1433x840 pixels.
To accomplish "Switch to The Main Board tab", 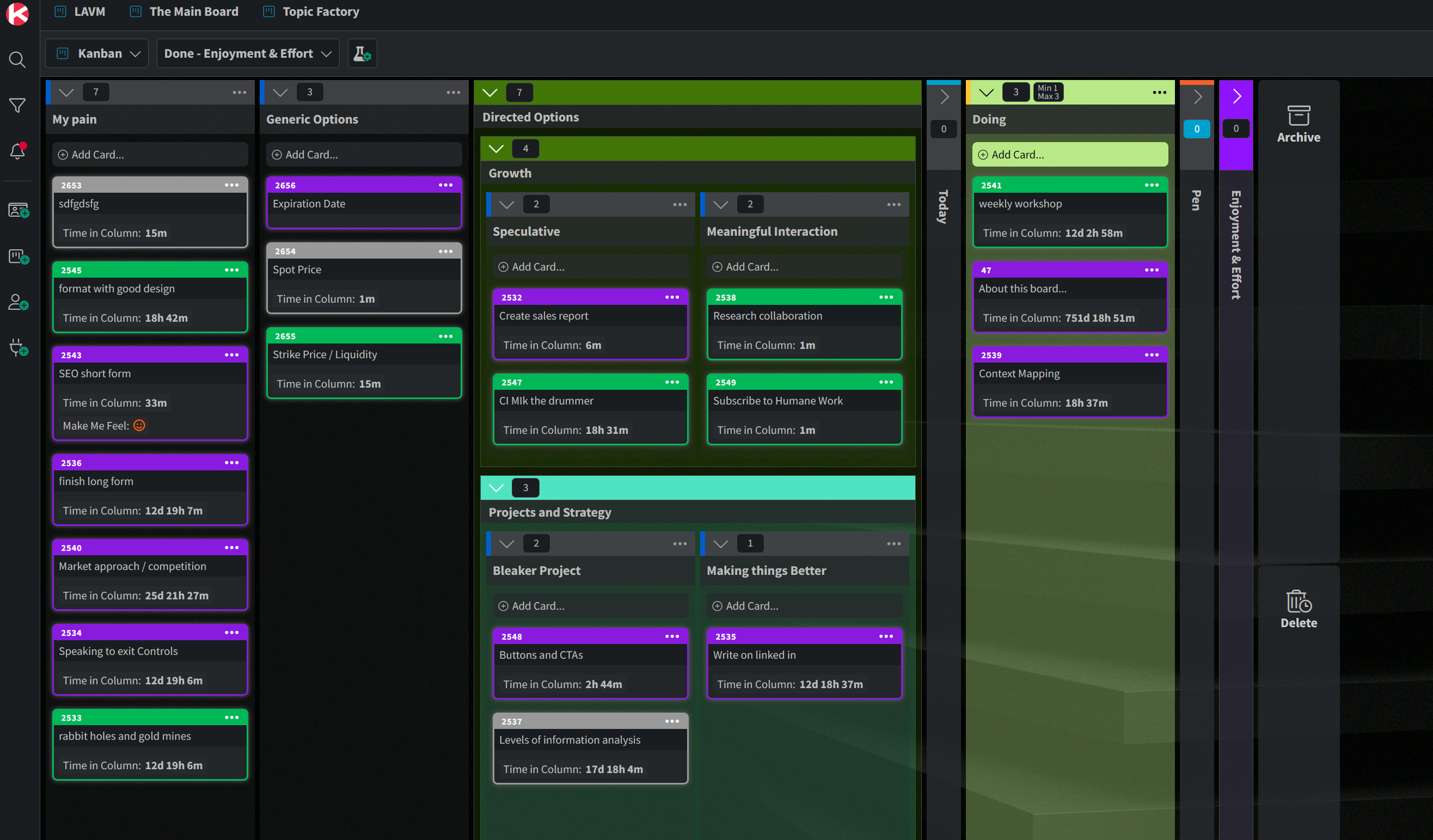I will pyautogui.click(x=193, y=11).
